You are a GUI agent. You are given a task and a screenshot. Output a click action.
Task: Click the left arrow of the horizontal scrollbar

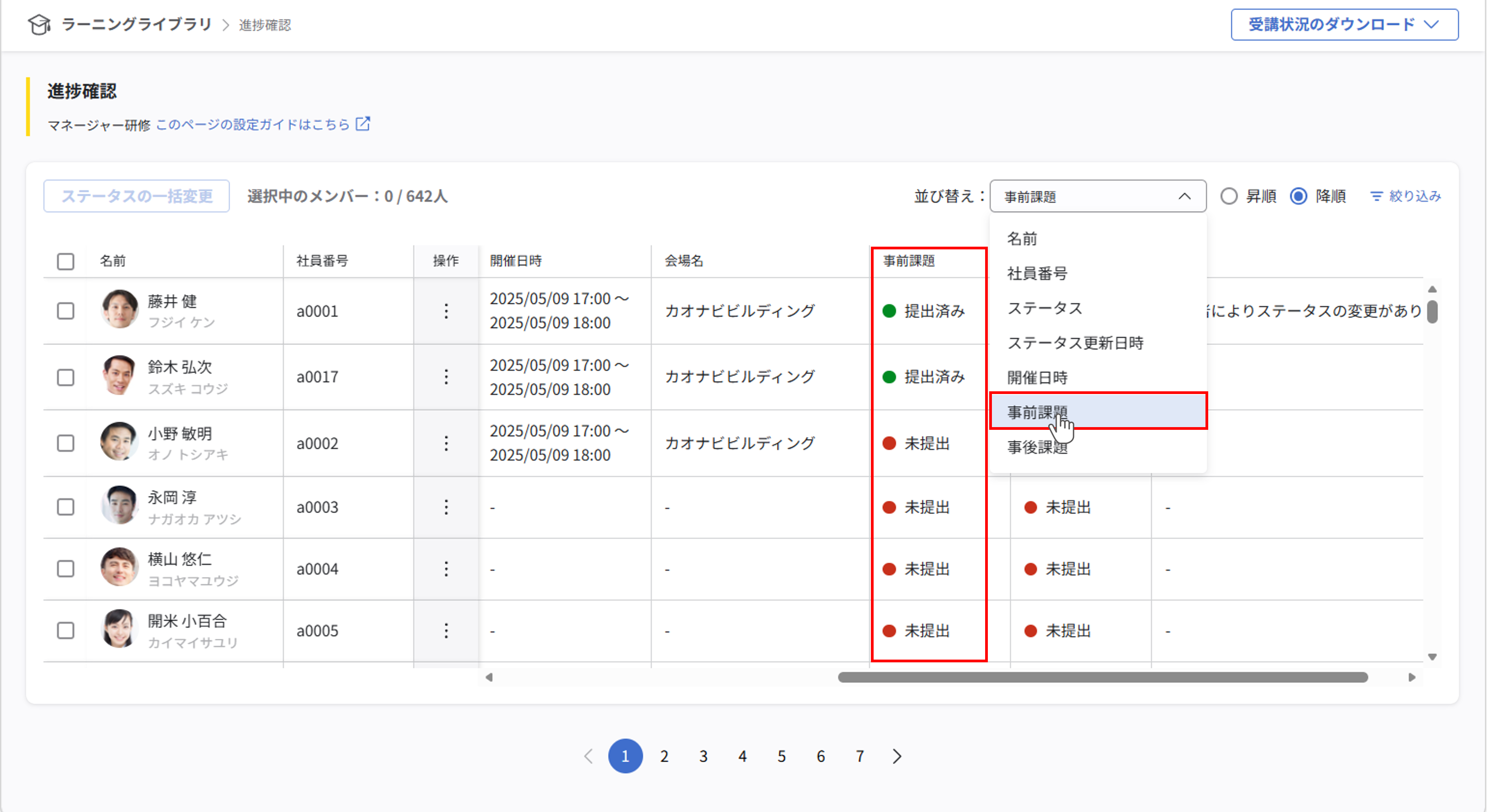pos(489,678)
